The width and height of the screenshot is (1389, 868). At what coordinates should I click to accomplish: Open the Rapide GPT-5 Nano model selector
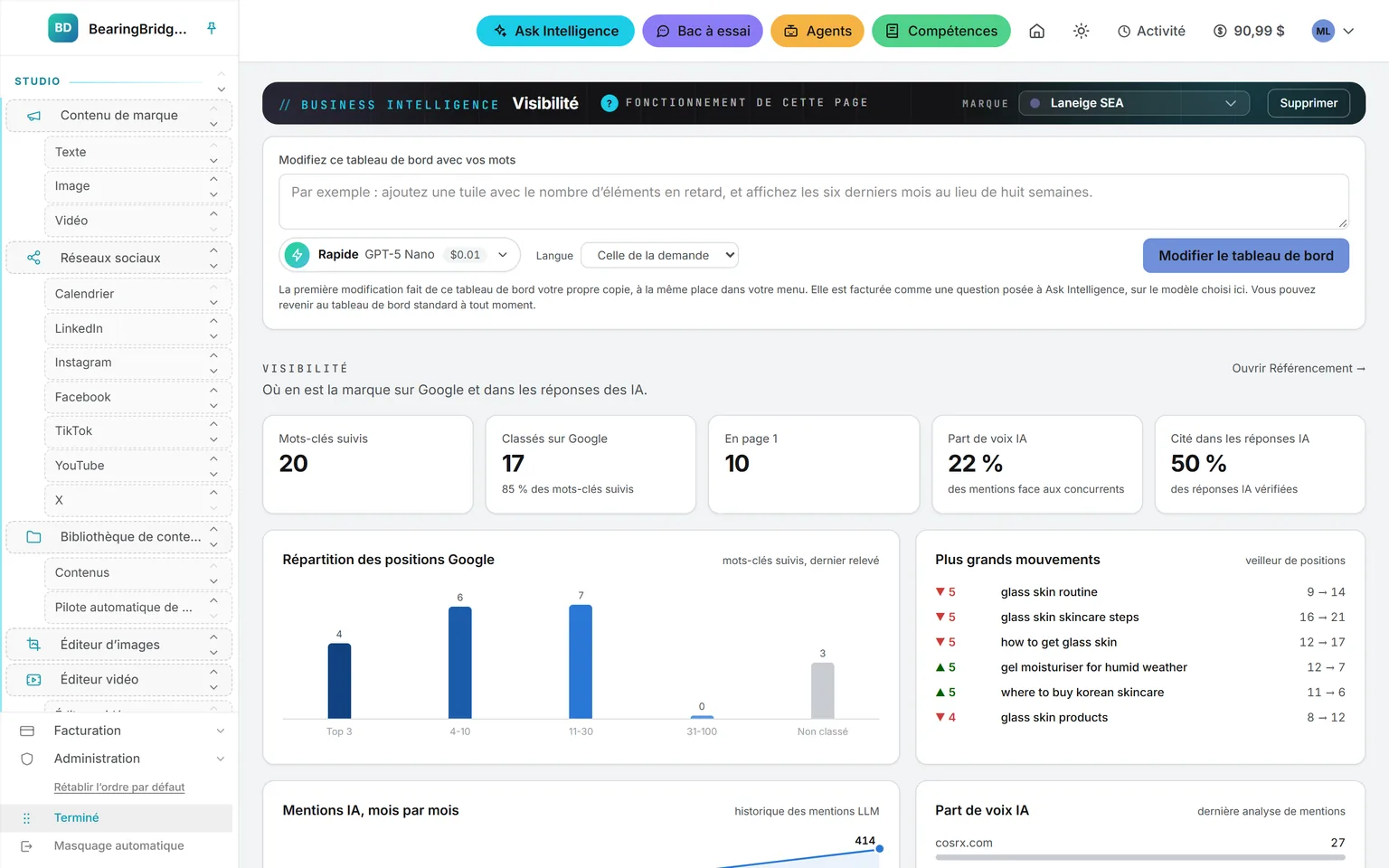pos(400,255)
